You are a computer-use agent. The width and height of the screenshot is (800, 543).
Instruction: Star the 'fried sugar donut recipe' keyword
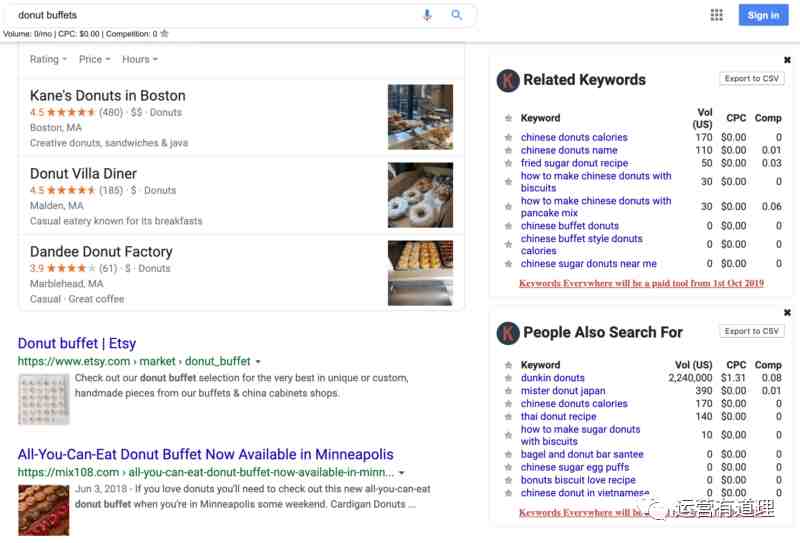point(508,163)
